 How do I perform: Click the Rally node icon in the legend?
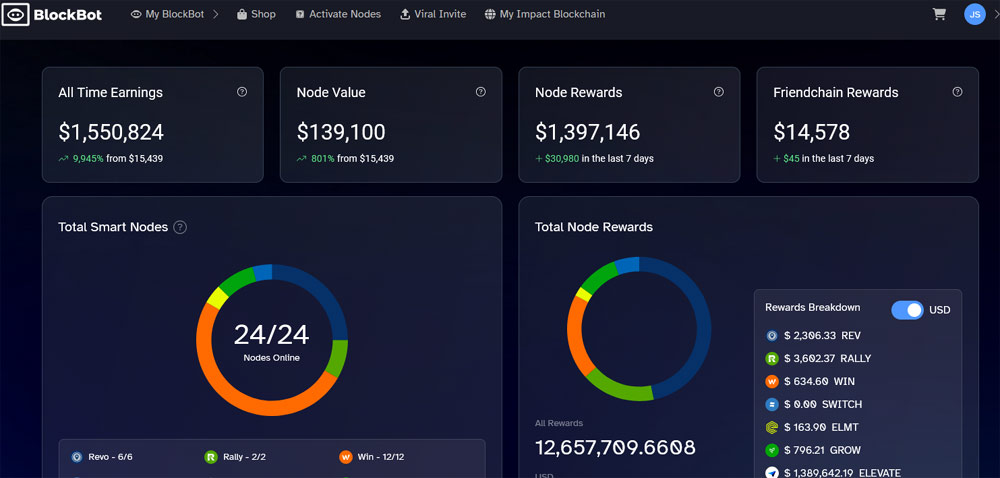pyautogui.click(x=211, y=457)
